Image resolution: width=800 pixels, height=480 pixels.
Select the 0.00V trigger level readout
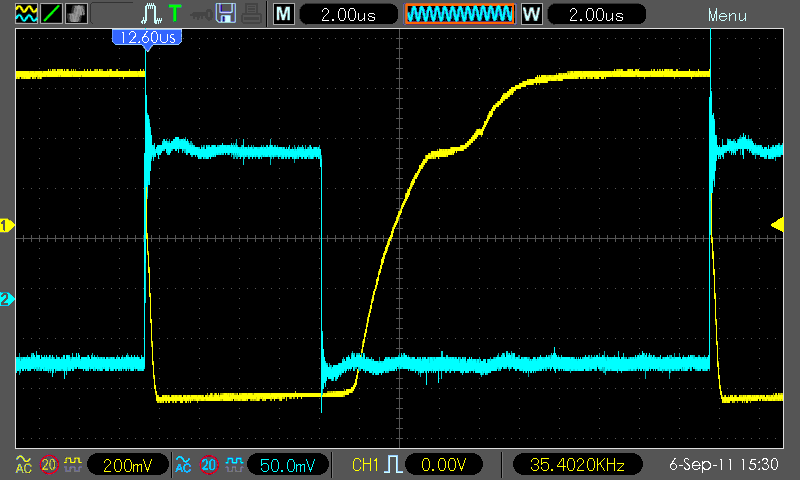tap(443, 465)
